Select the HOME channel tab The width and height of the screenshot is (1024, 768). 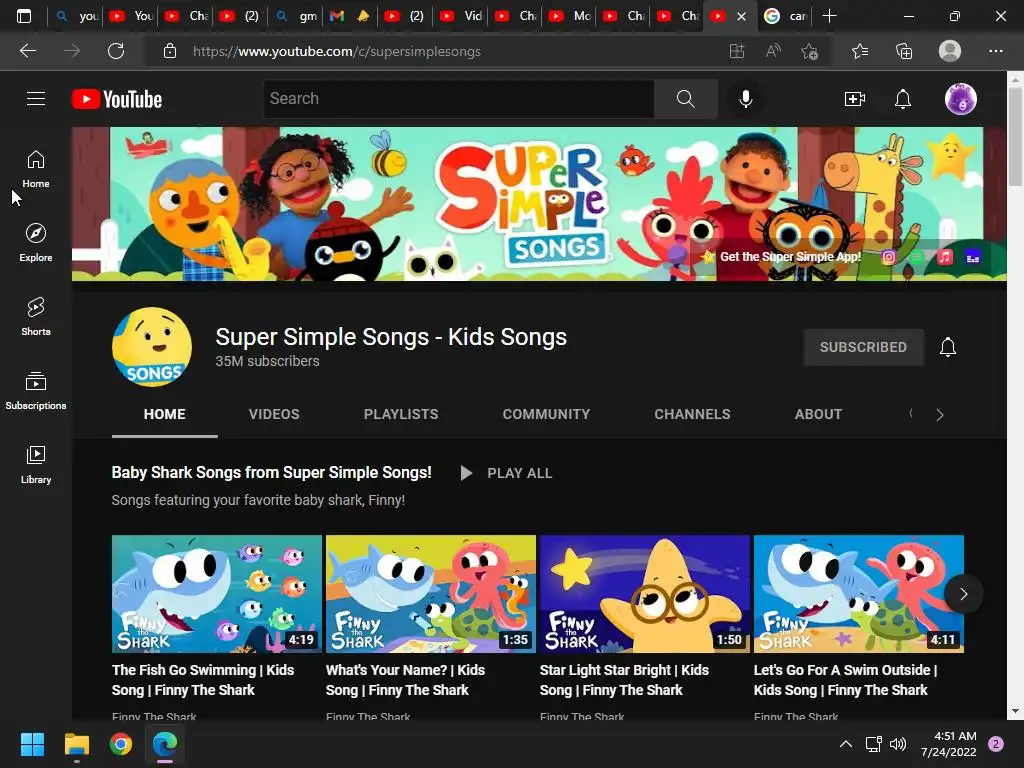[165, 414]
